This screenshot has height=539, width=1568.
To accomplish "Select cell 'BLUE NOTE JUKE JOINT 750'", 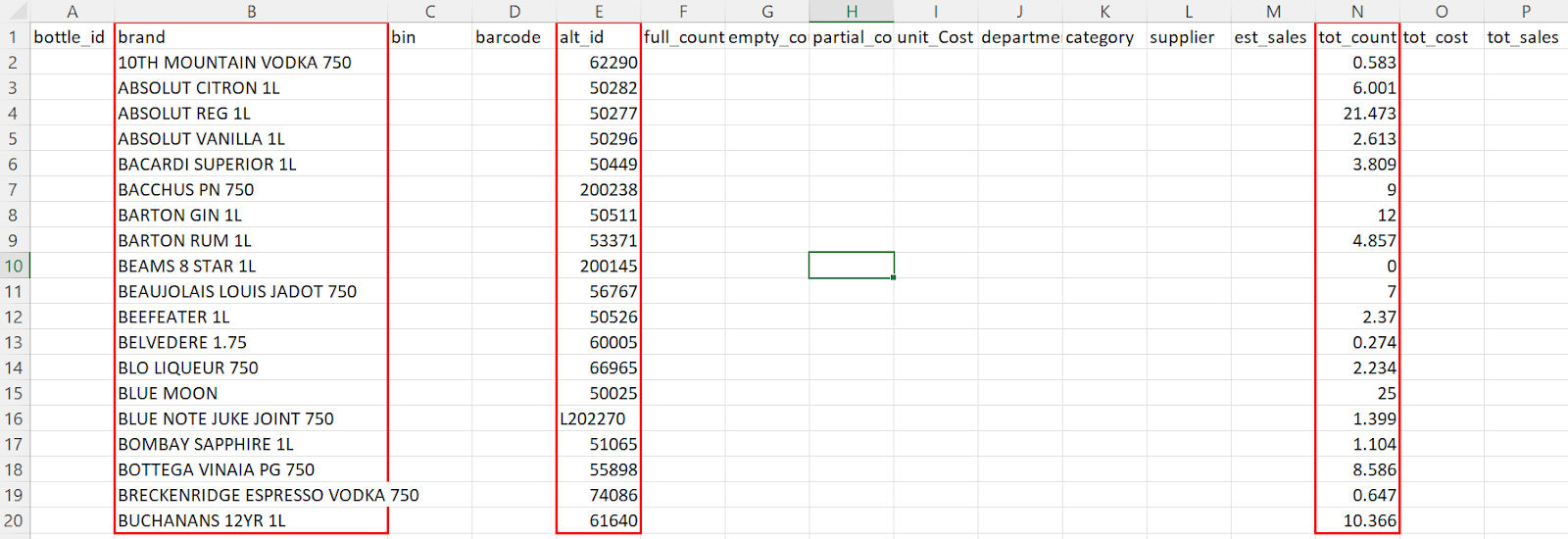I will (251, 418).
